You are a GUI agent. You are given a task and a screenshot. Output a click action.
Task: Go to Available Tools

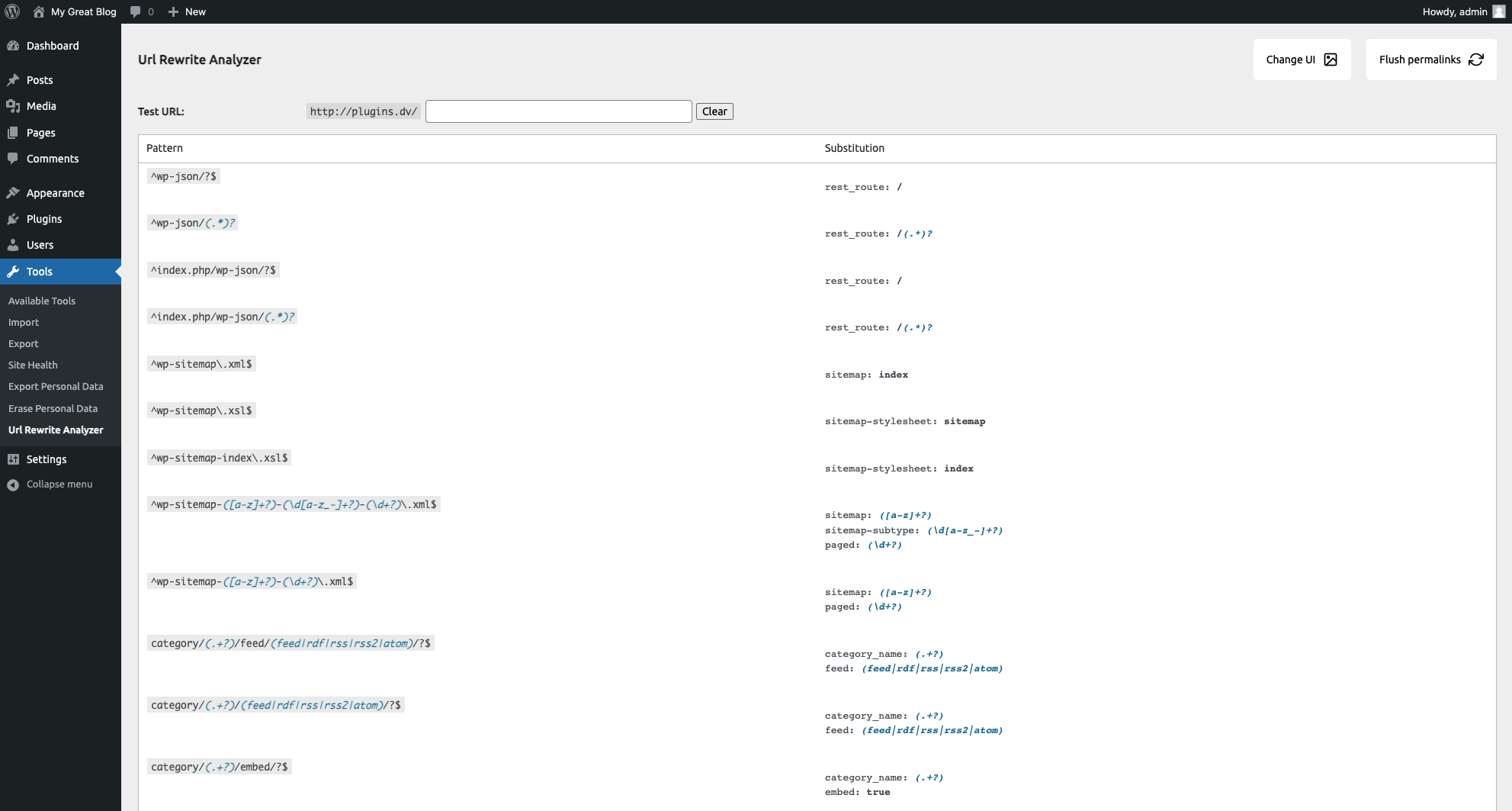point(42,301)
